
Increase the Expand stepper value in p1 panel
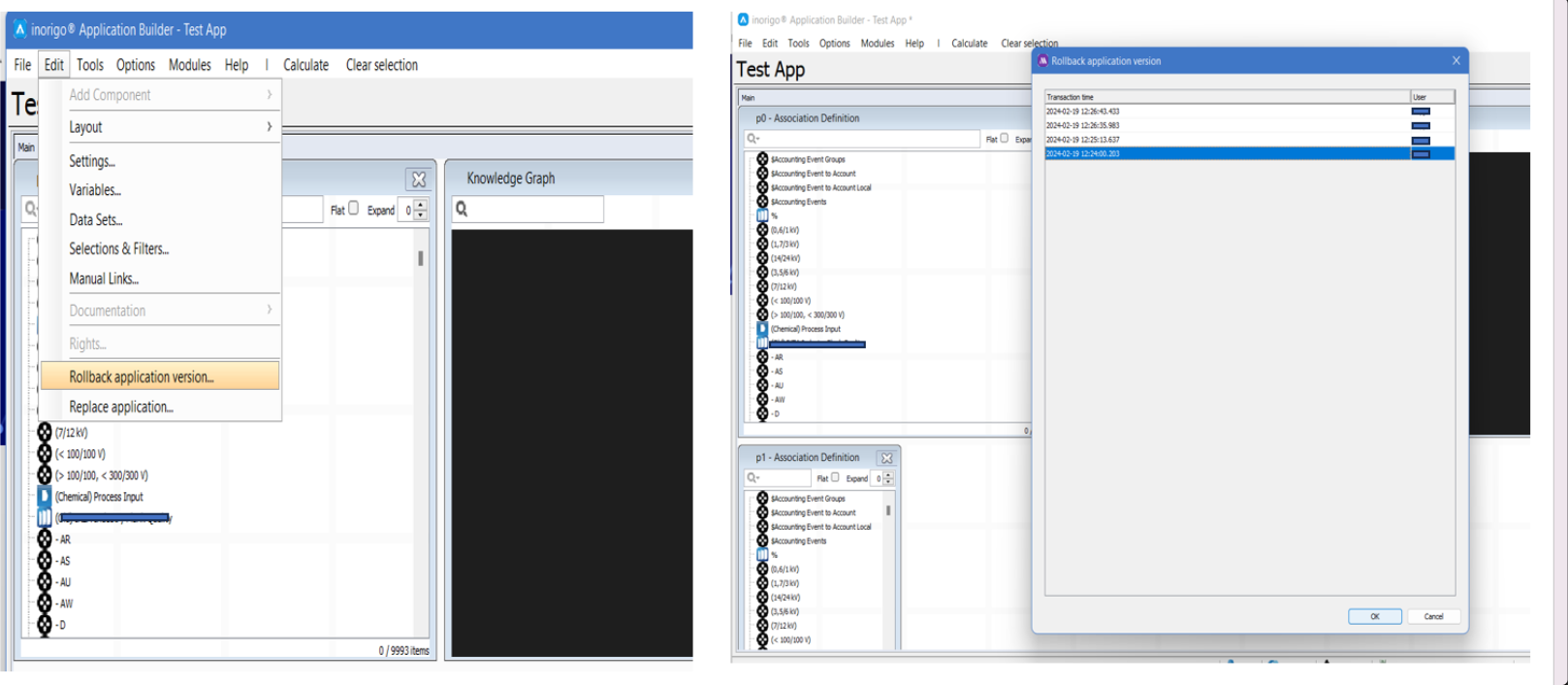pyautogui.click(x=888, y=474)
